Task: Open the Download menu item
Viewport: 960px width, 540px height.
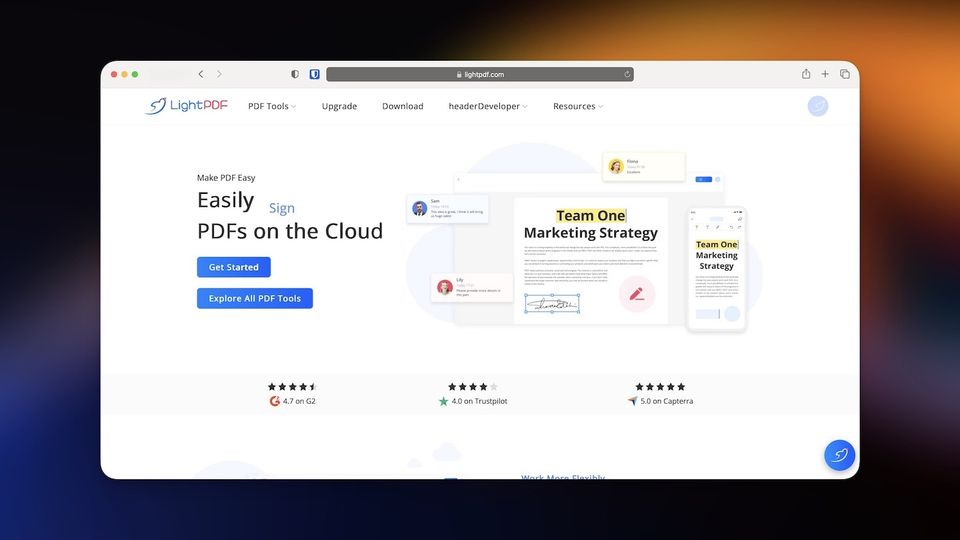Action: point(402,106)
